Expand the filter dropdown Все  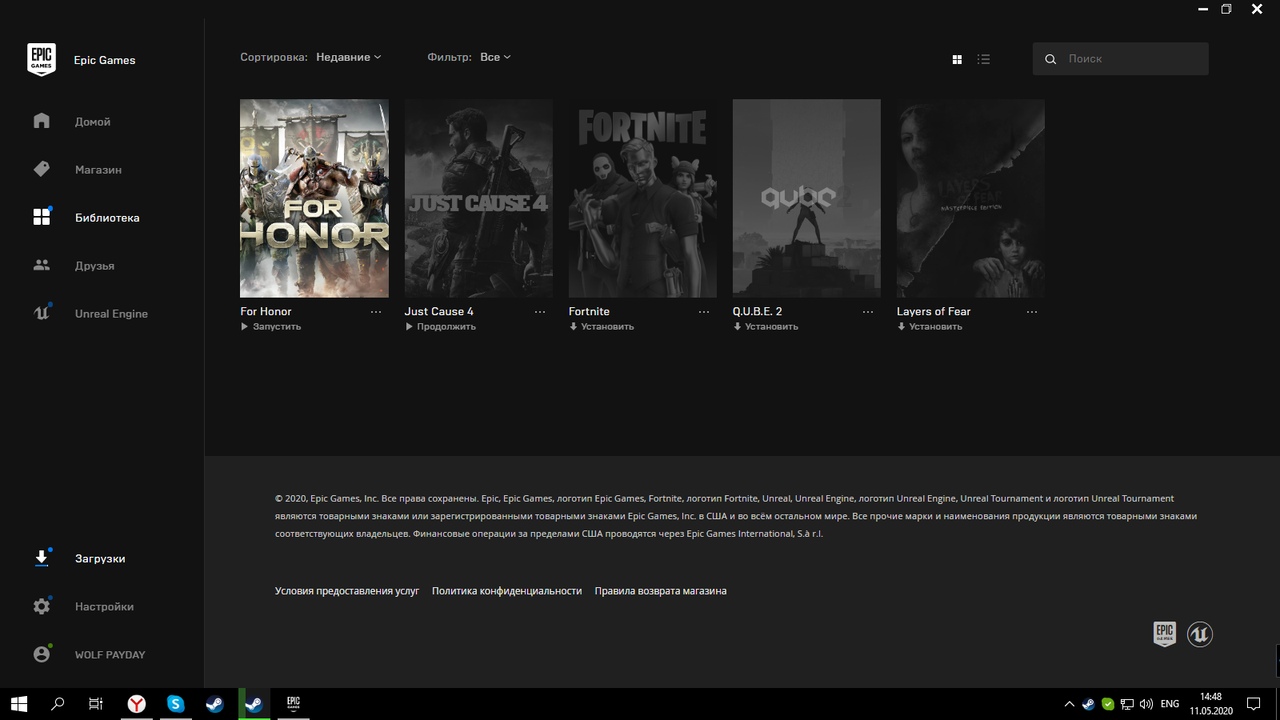click(495, 57)
